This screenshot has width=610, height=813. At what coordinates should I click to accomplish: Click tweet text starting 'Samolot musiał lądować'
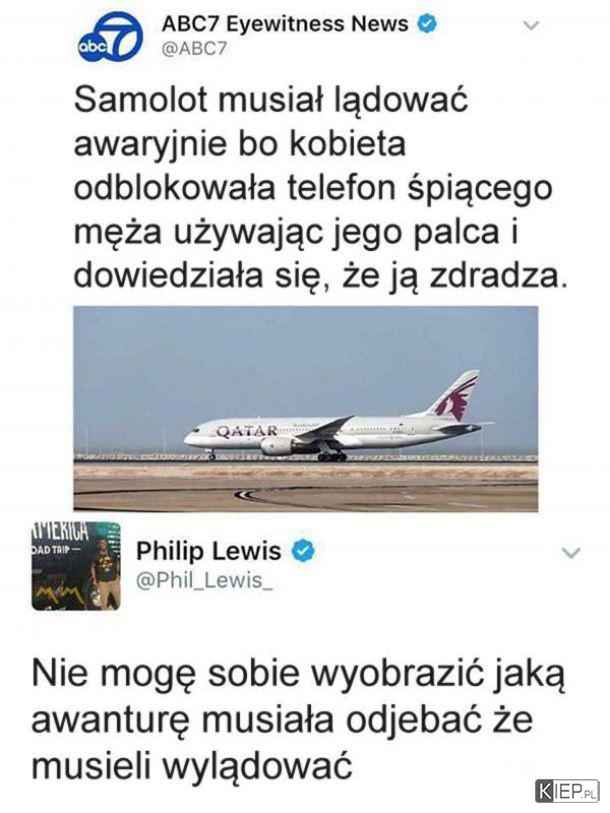pyautogui.click(x=318, y=188)
